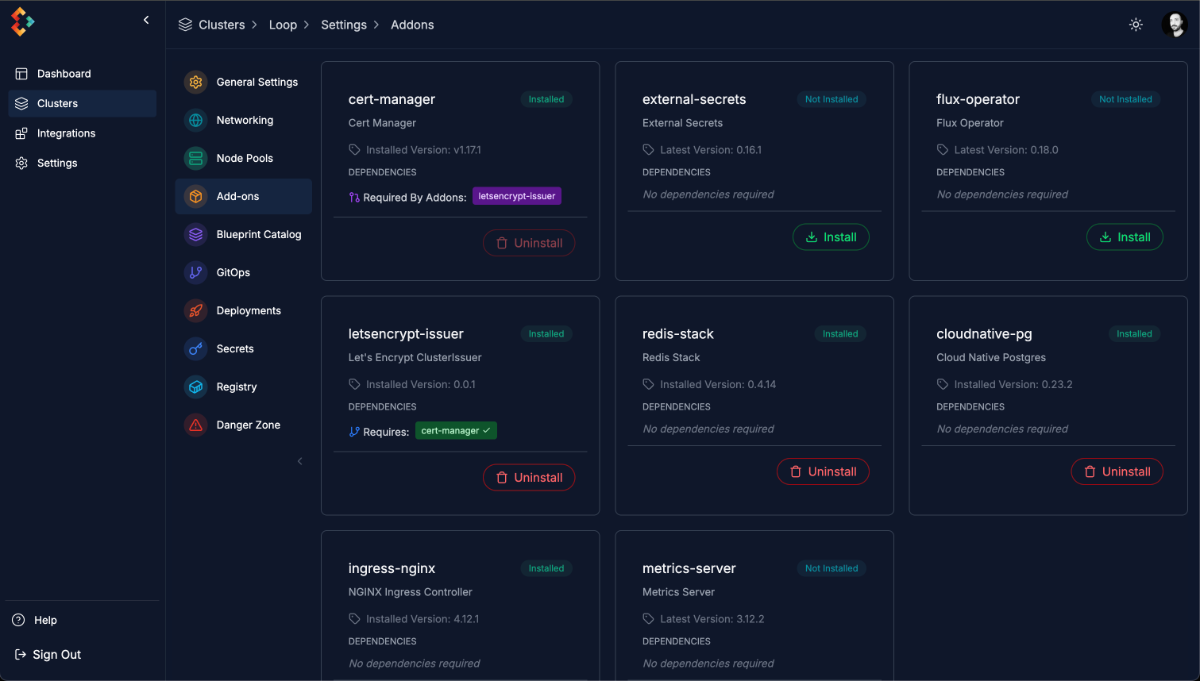Click the Not Installed badge on metrics-server
1200x681 pixels.
pyautogui.click(x=832, y=568)
